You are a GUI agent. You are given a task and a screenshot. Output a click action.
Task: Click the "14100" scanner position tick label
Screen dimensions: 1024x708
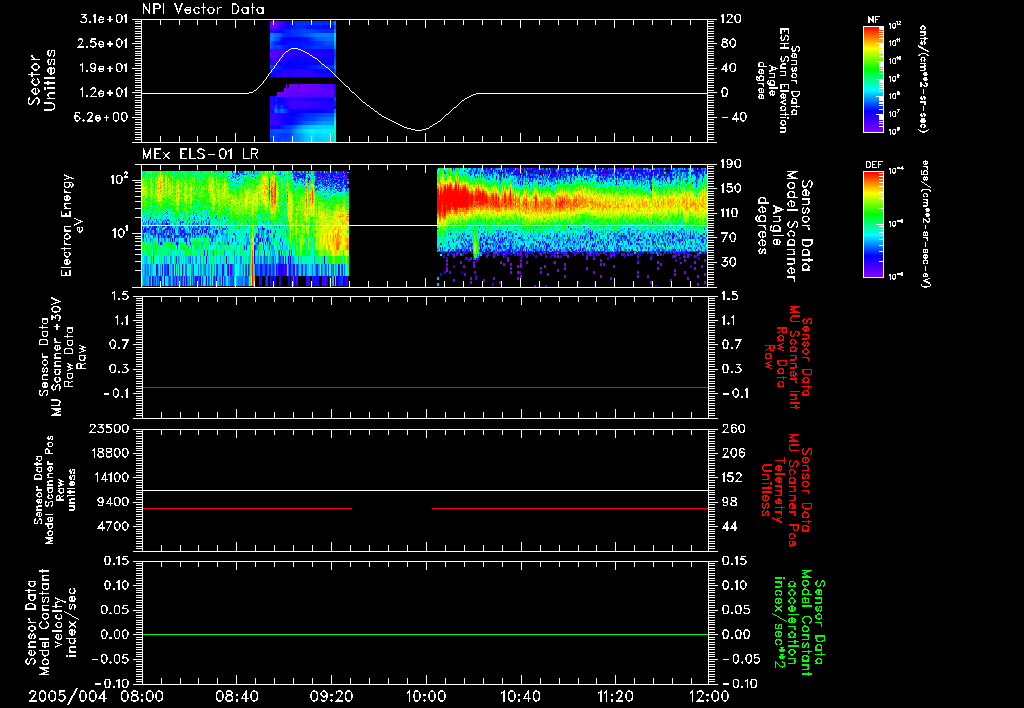[x=109, y=477]
